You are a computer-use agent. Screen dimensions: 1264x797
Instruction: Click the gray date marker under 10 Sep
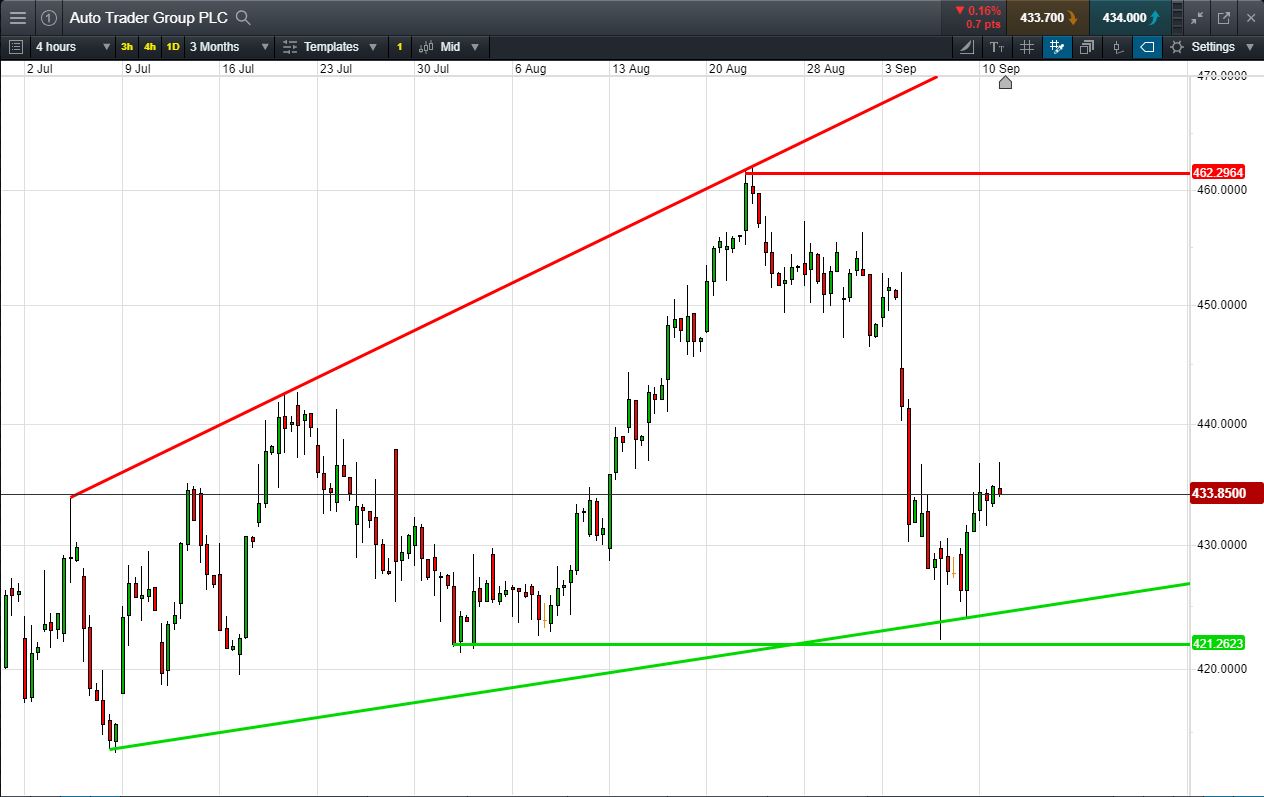pos(1005,82)
